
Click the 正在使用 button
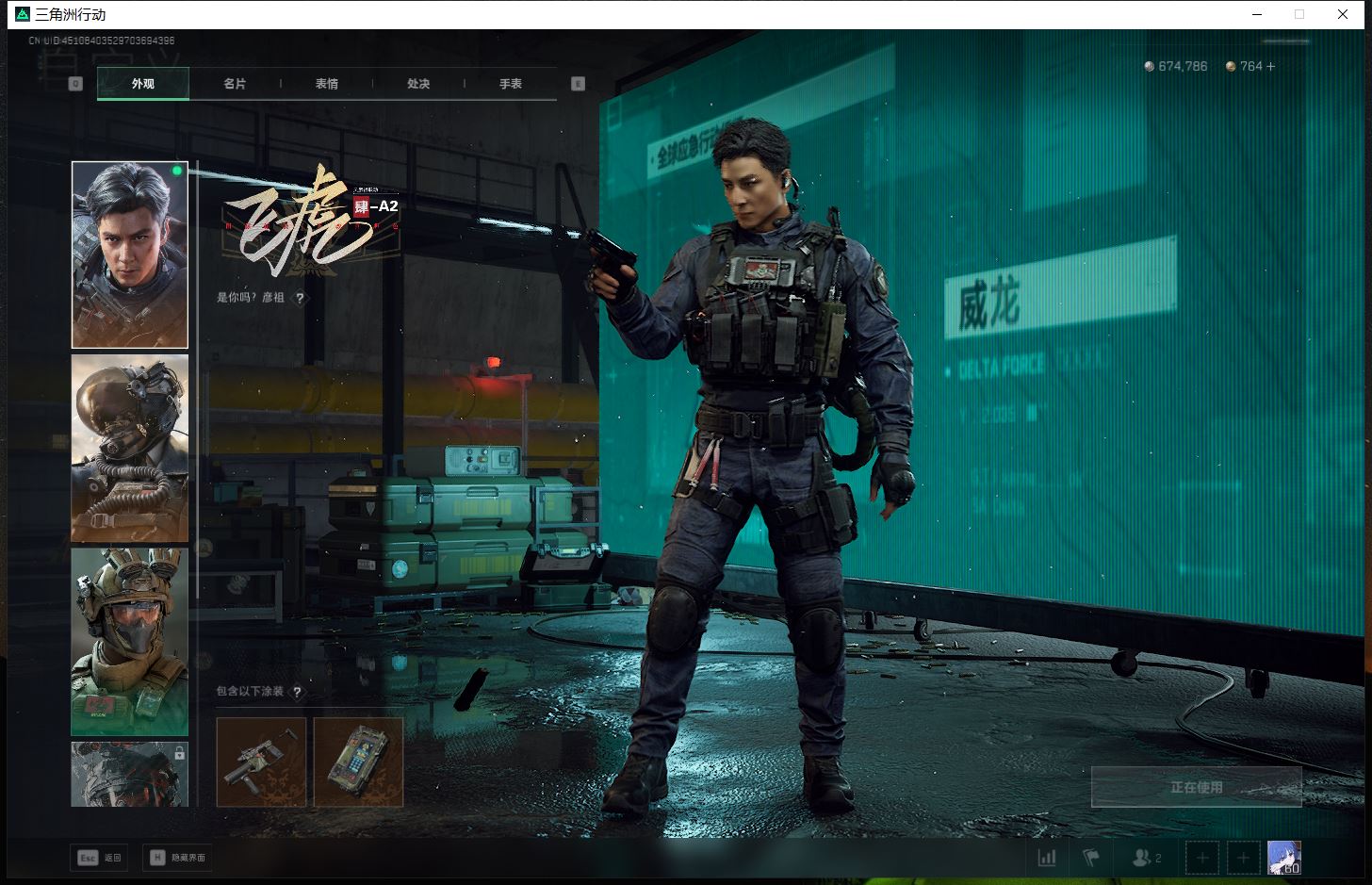click(1196, 787)
